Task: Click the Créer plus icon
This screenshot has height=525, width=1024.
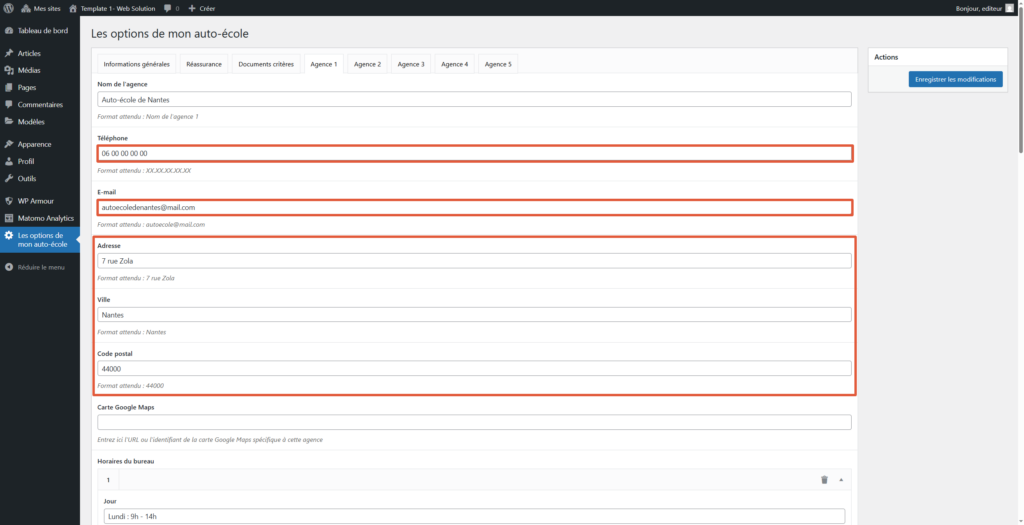Action: pyautogui.click(x=192, y=8)
